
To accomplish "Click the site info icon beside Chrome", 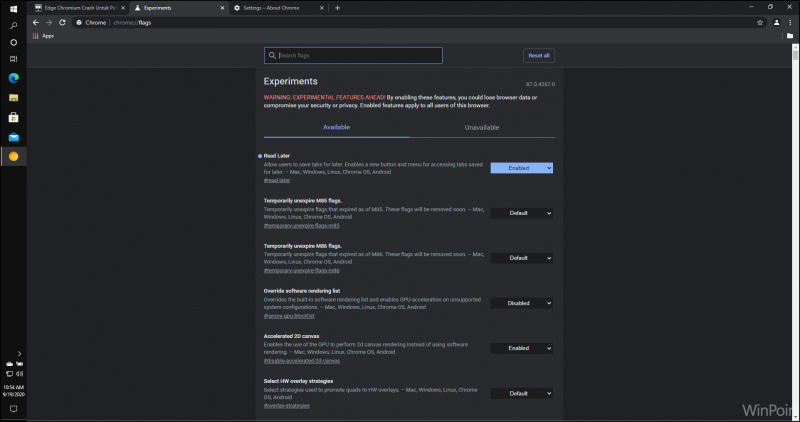I will coord(79,22).
